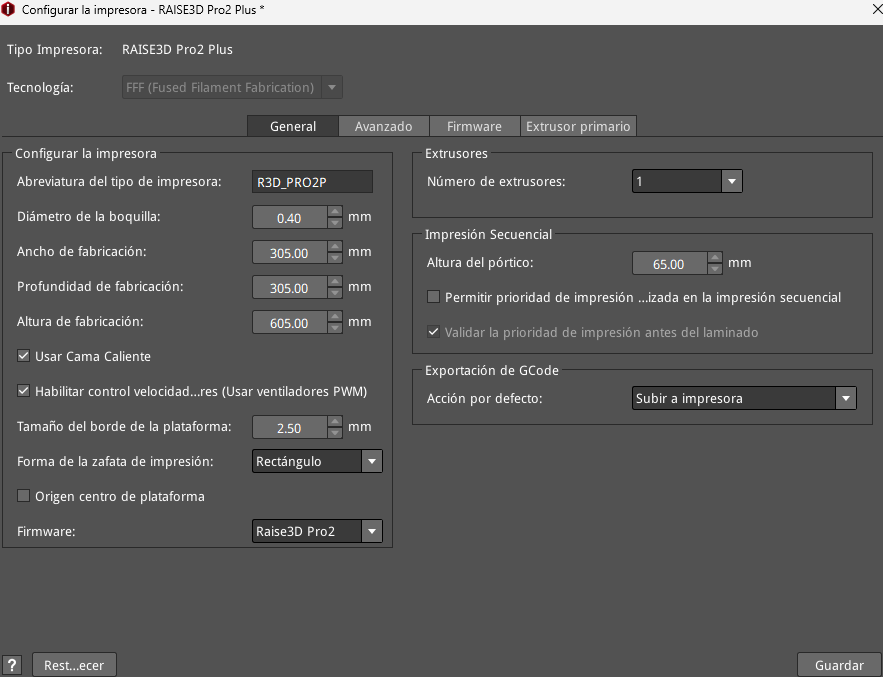Open the Extrusor primario tab
Image resolution: width=883 pixels, height=677 pixels.
coord(578,126)
